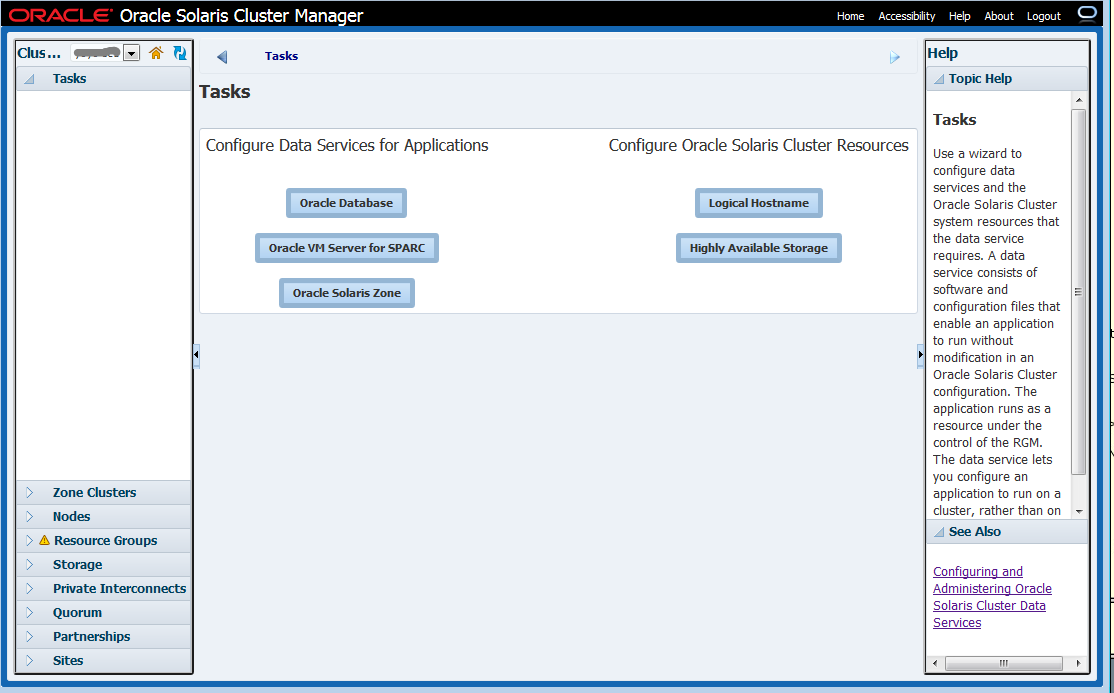Screen dimensions: 1114x693
Task: Click the Topic Help label
Action: [980, 79]
